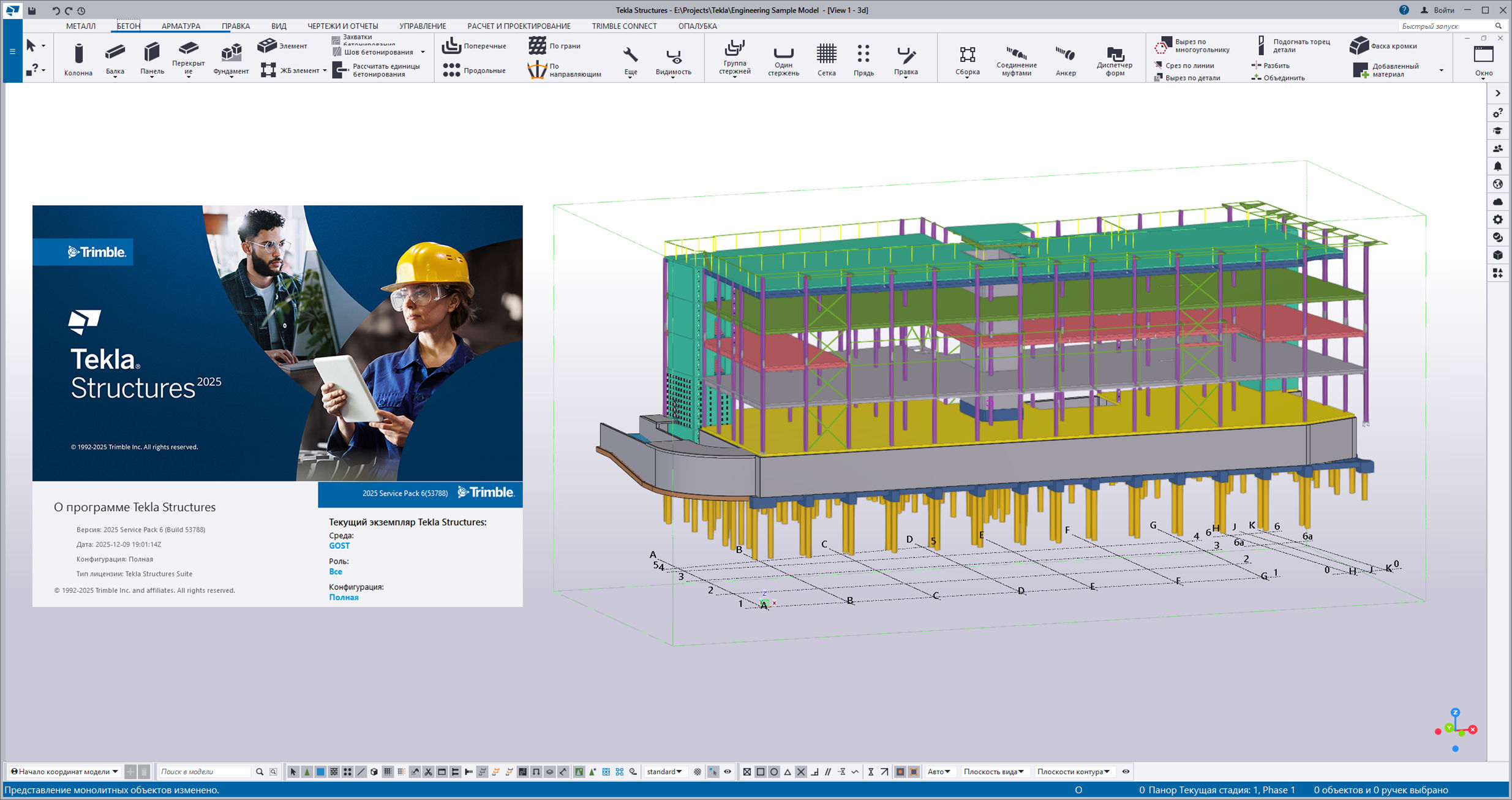Switch to the АРМАТУРА ribbon tab

point(180,26)
